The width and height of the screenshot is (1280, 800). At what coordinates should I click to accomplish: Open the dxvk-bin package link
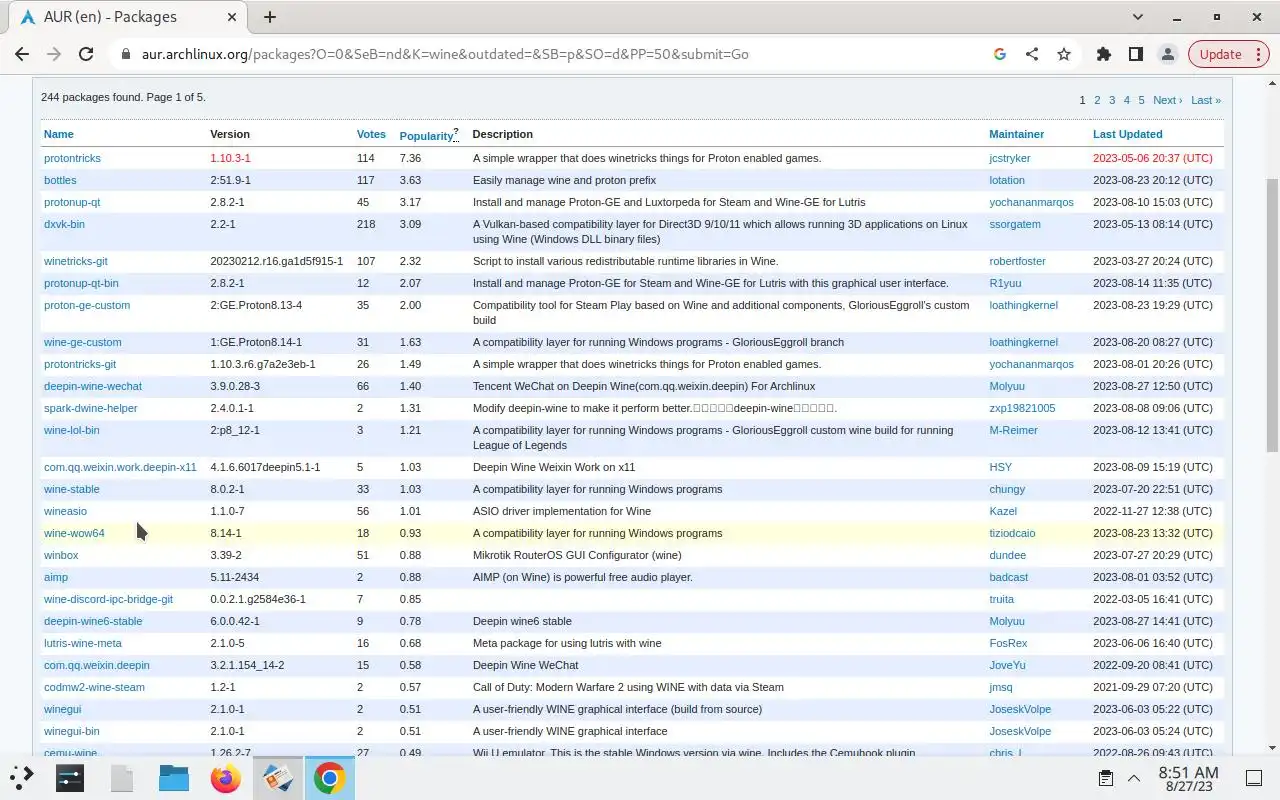pos(64,224)
